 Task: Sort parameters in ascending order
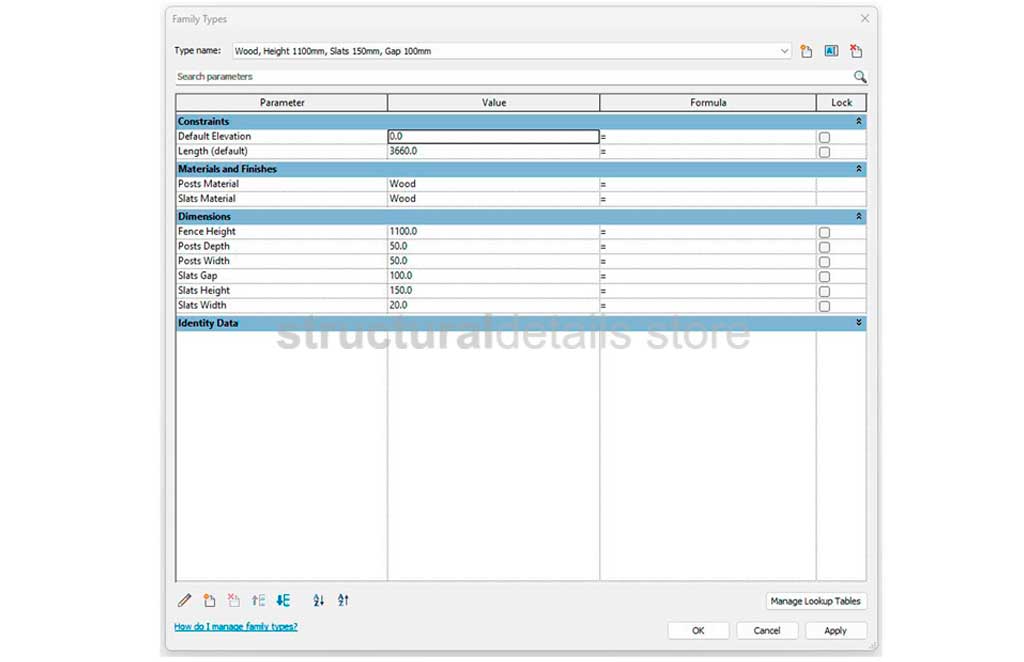(319, 601)
